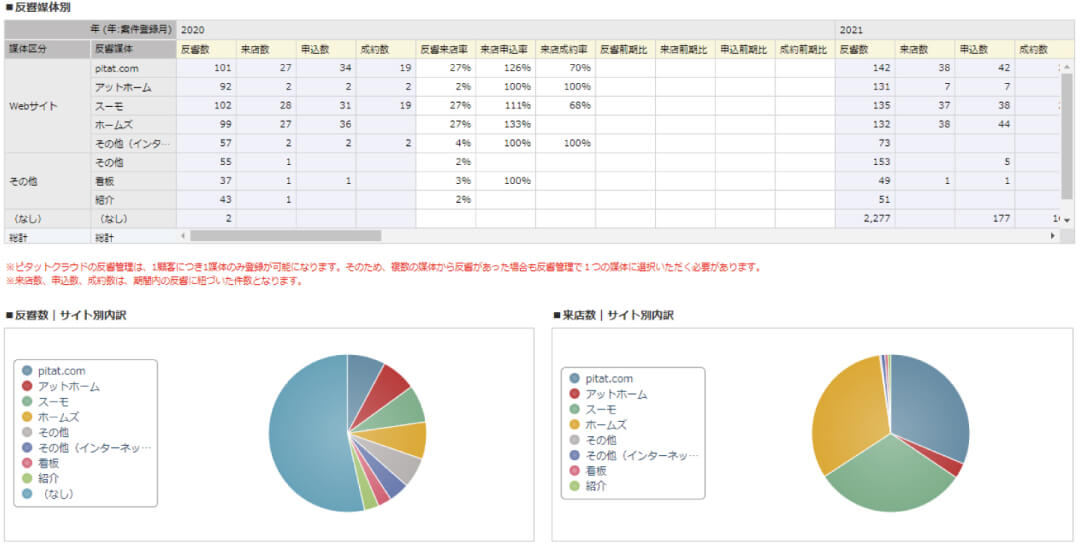Toggle （なし） in the 反響数 chart legend
This screenshot has width=1088, height=544.
(x=48, y=493)
